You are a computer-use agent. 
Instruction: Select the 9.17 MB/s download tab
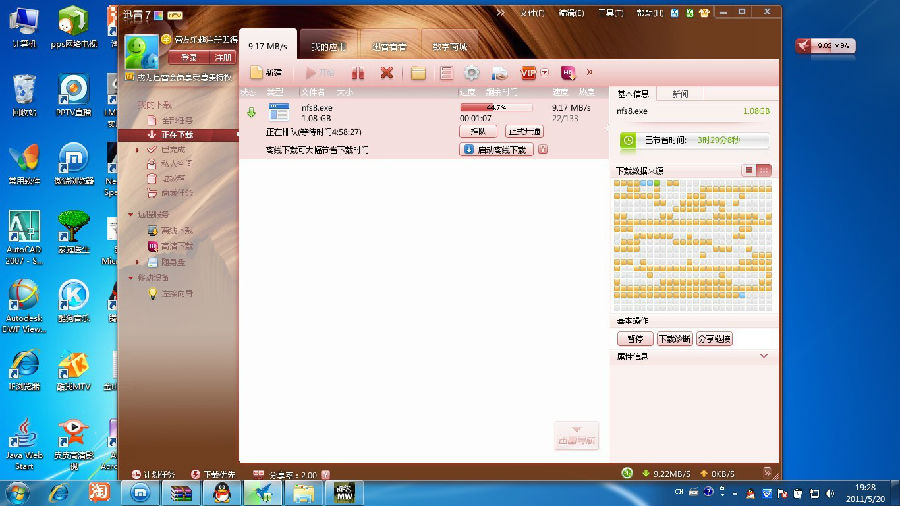(x=268, y=46)
